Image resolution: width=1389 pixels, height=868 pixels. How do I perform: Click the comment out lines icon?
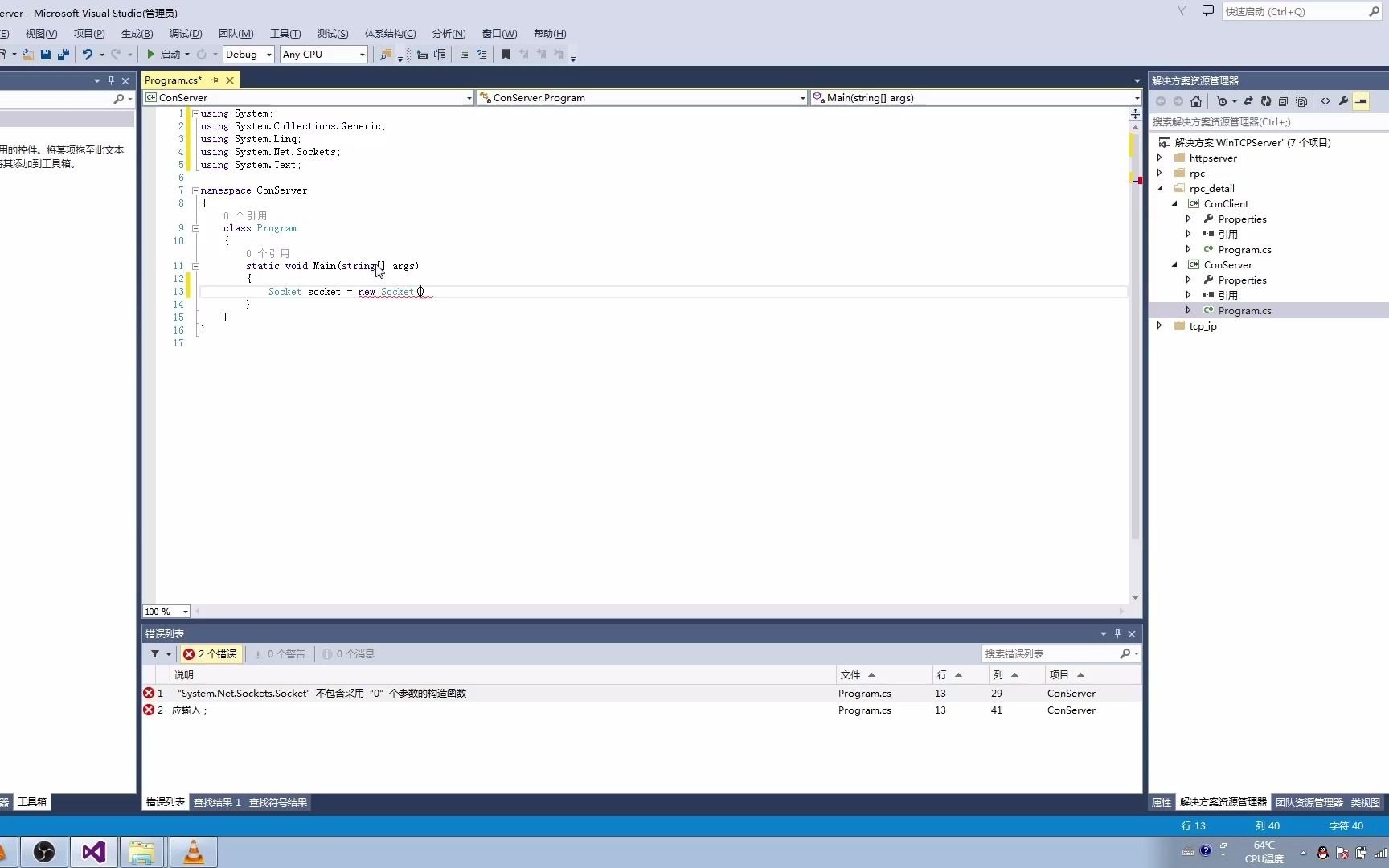[x=464, y=55]
